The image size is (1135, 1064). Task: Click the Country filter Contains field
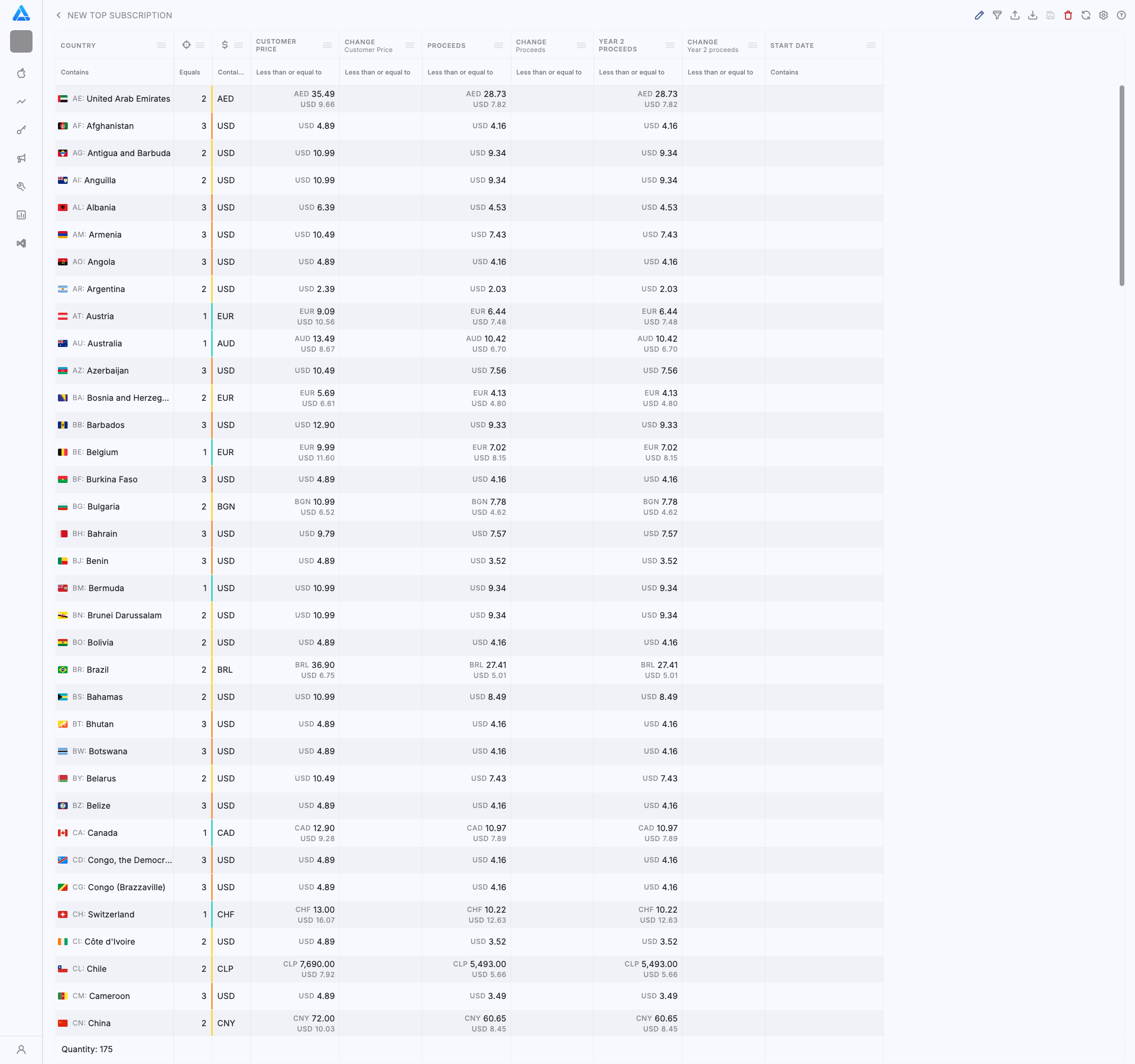tap(113, 72)
